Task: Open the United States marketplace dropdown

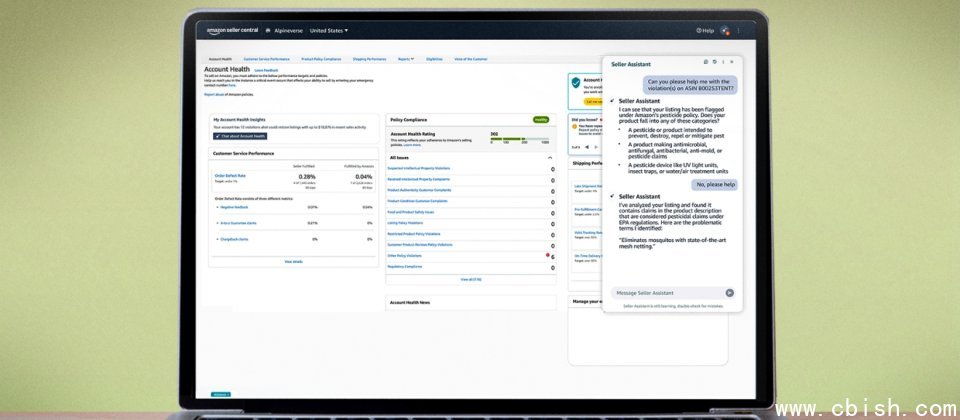Action: coord(328,31)
